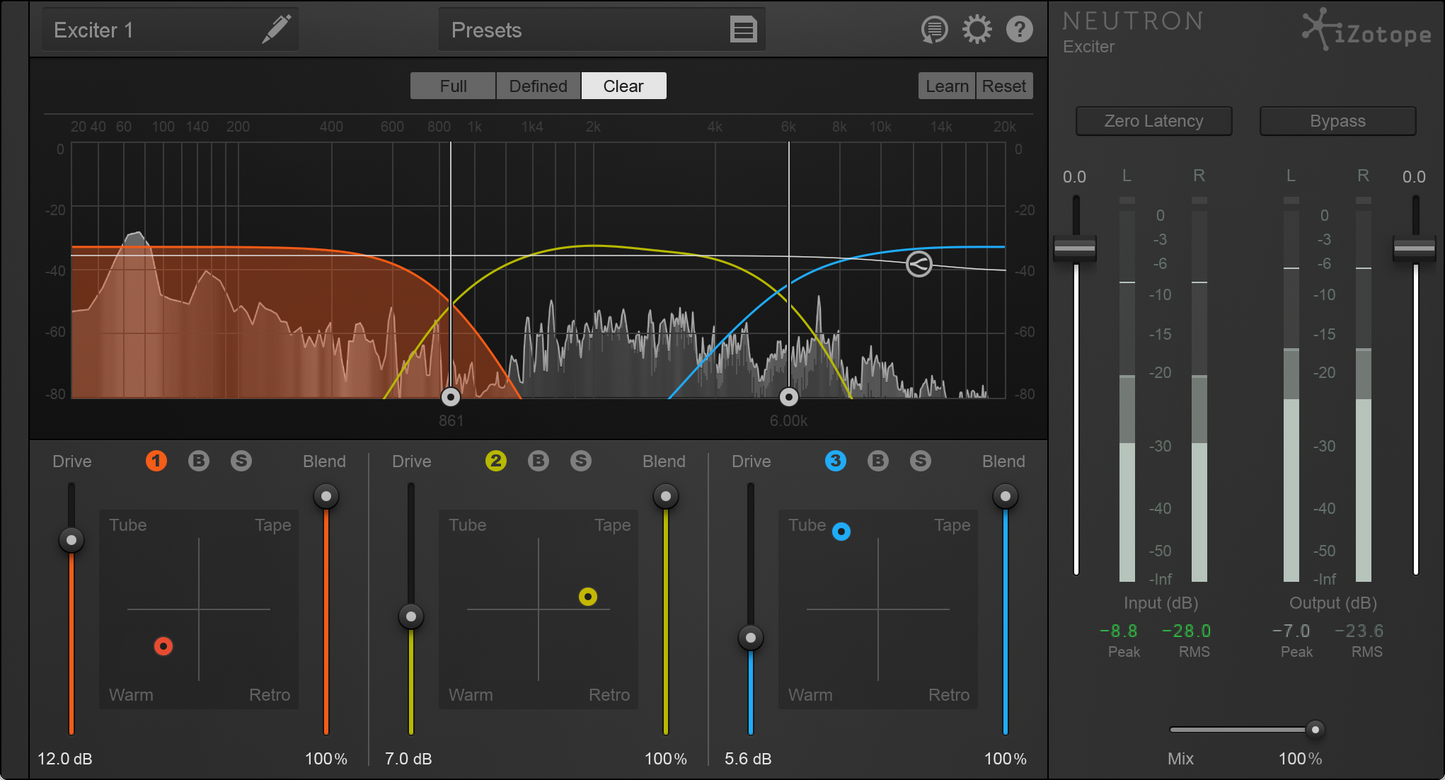Click the Bypass button
The width and height of the screenshot is (1445, 780).
click(1337, 121)
